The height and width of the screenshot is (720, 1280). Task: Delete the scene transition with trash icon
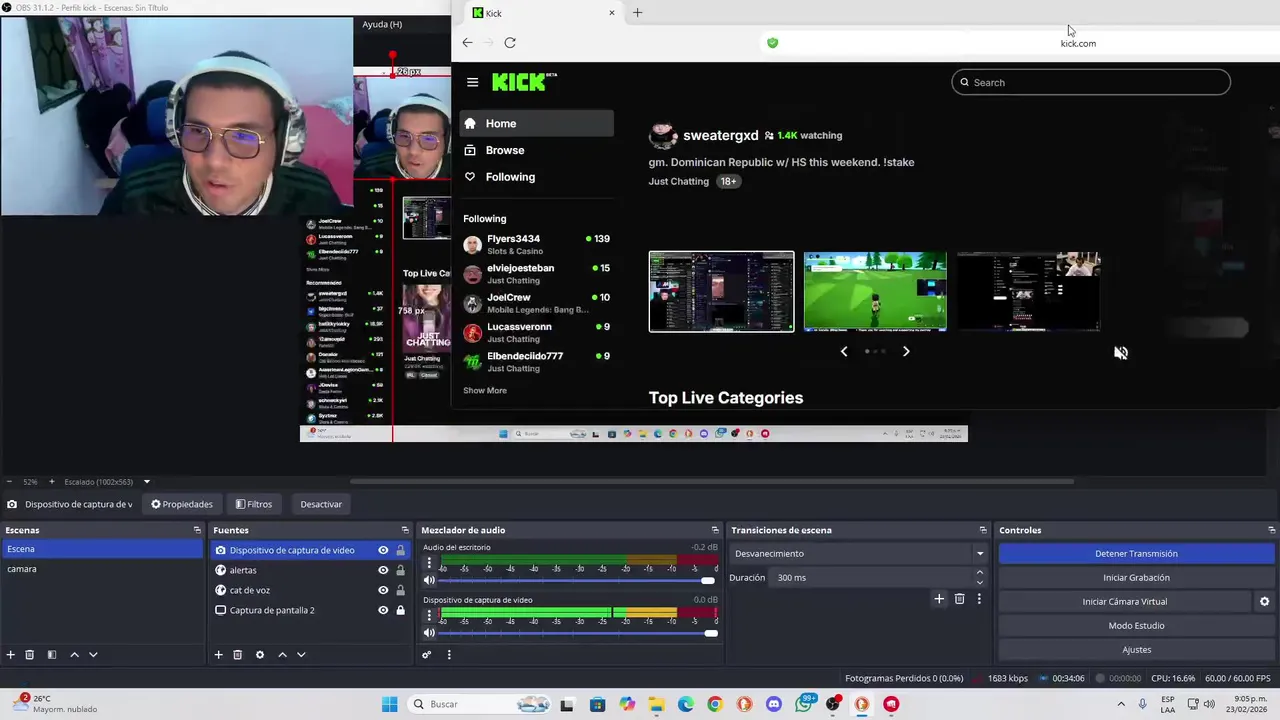pyautogui.click(x=959, y=599)
